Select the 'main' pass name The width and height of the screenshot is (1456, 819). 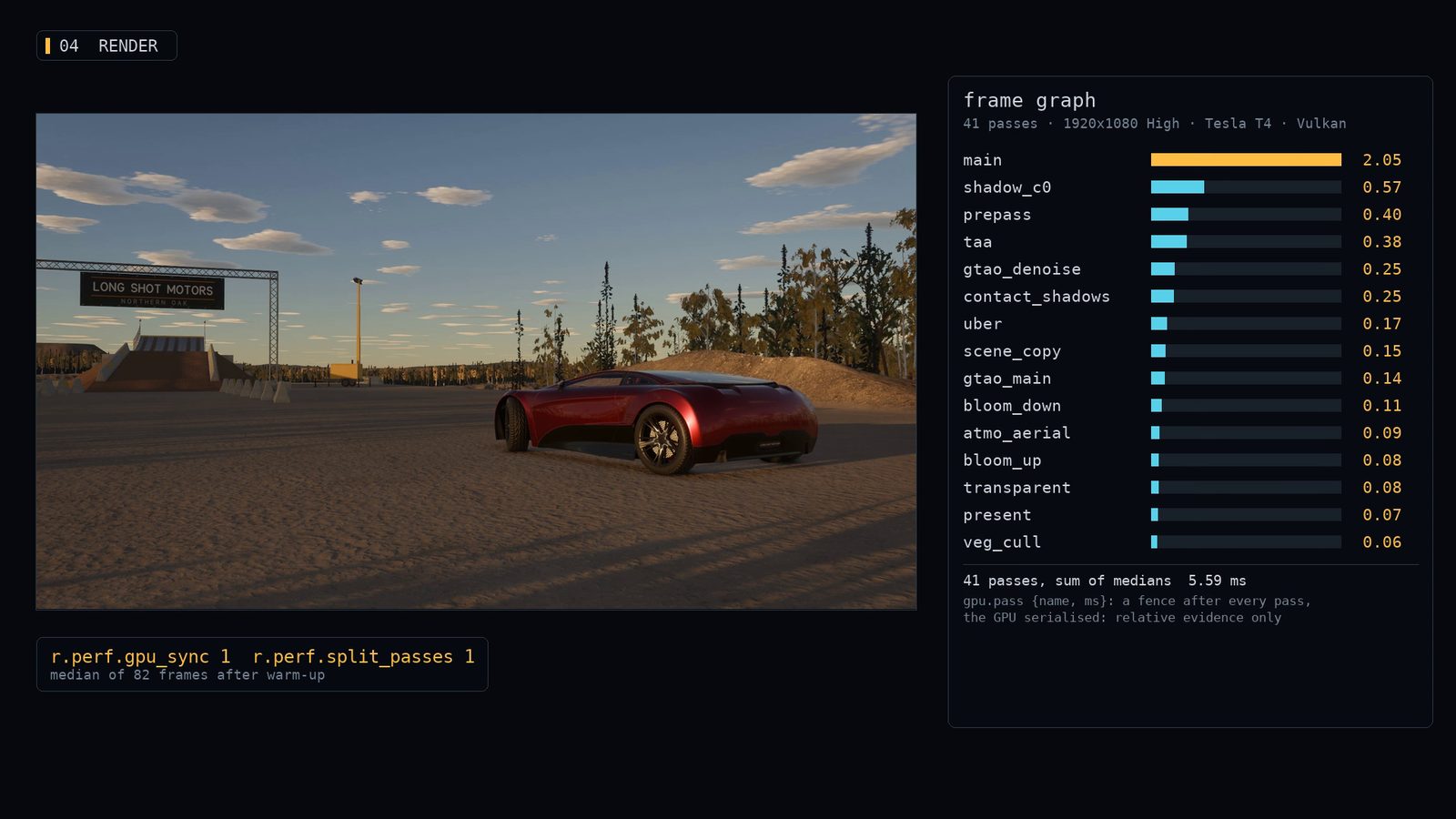click(982, 160)
